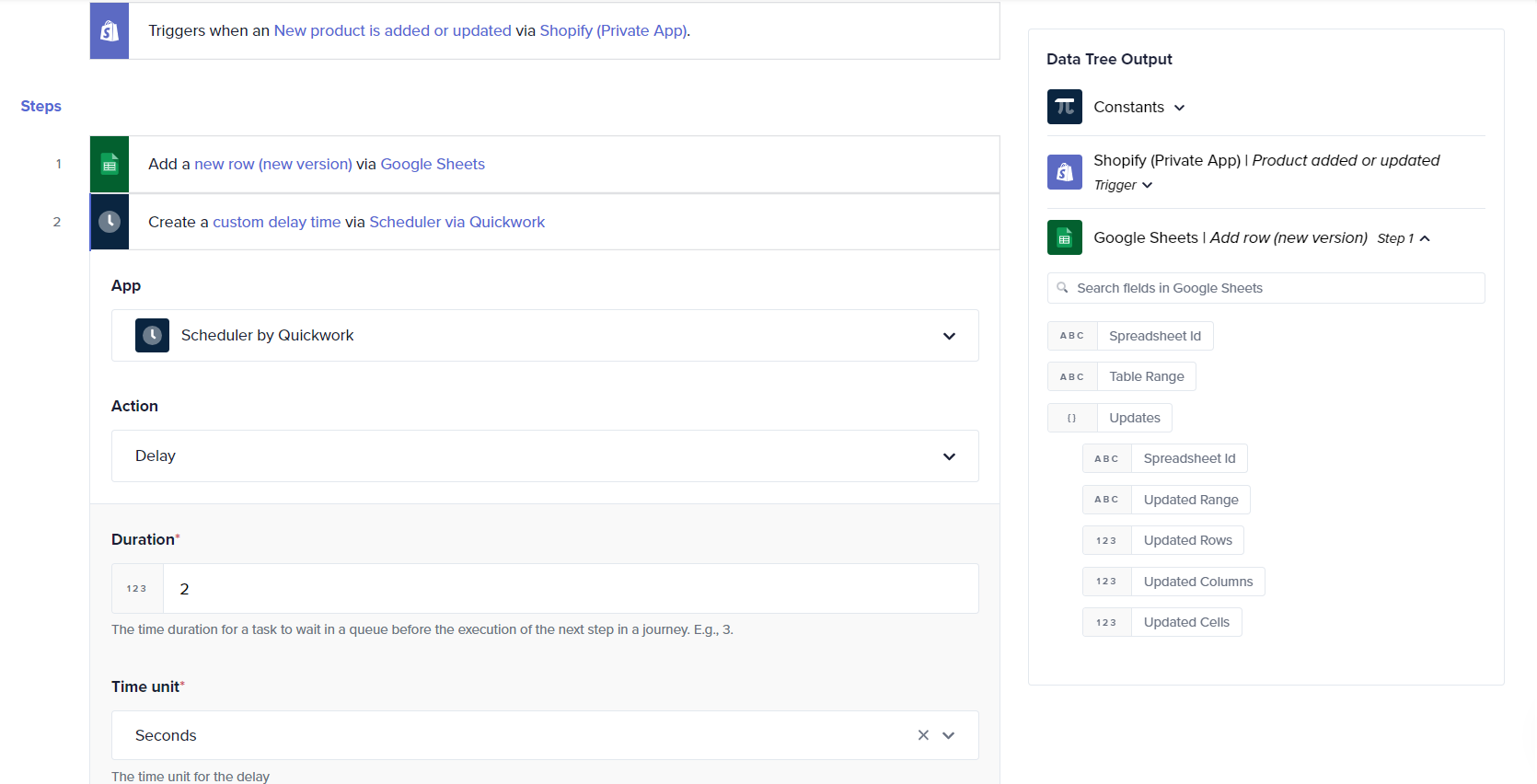Click the Google Sheets icon in step 1
Image resolution: width=1537 pixels, height=784 pixels.
(x=110, y=165)
